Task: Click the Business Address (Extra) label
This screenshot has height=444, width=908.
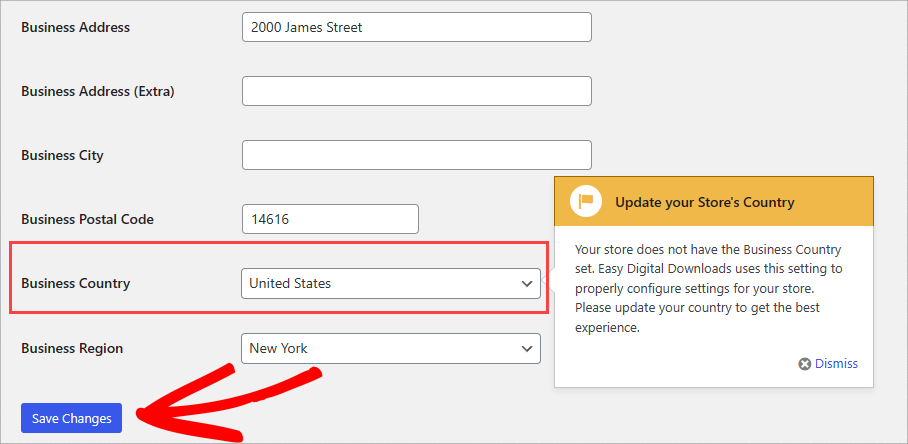Action: [x=98, y=91]
